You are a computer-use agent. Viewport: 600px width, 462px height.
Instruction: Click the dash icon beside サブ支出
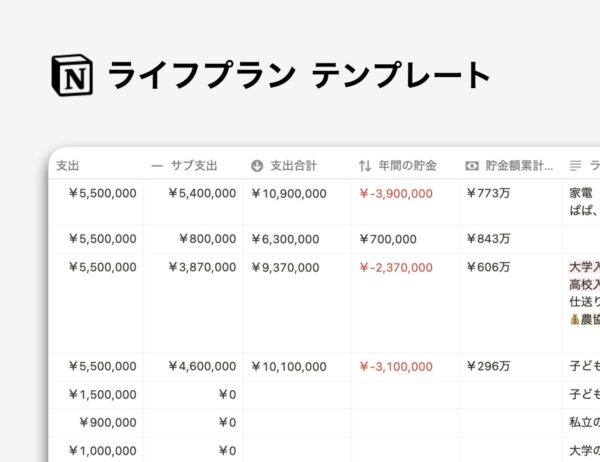[x=157, y=166]
